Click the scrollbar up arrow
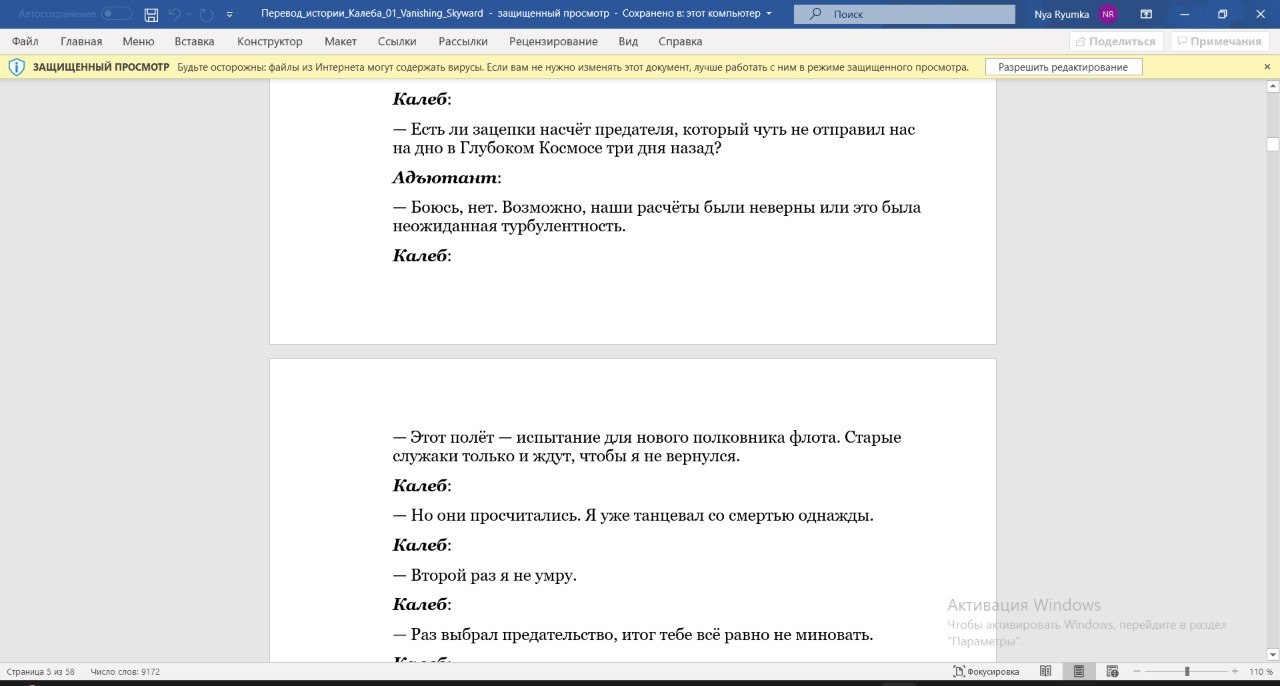This screenshot has height=686, width=1280. point(1272,88)
